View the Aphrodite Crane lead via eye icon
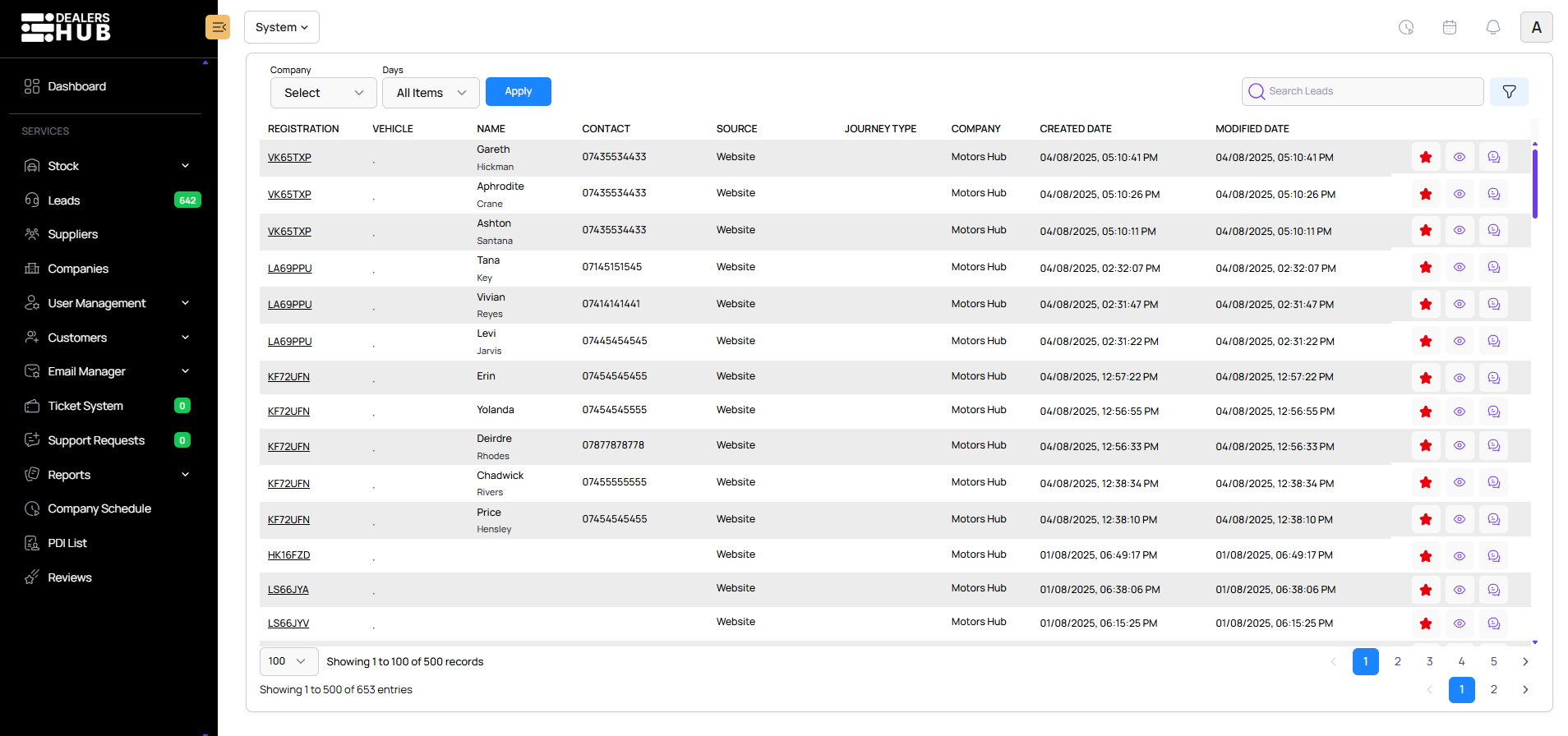This screenshot has width=1568, height=736. coord(1459,194)
